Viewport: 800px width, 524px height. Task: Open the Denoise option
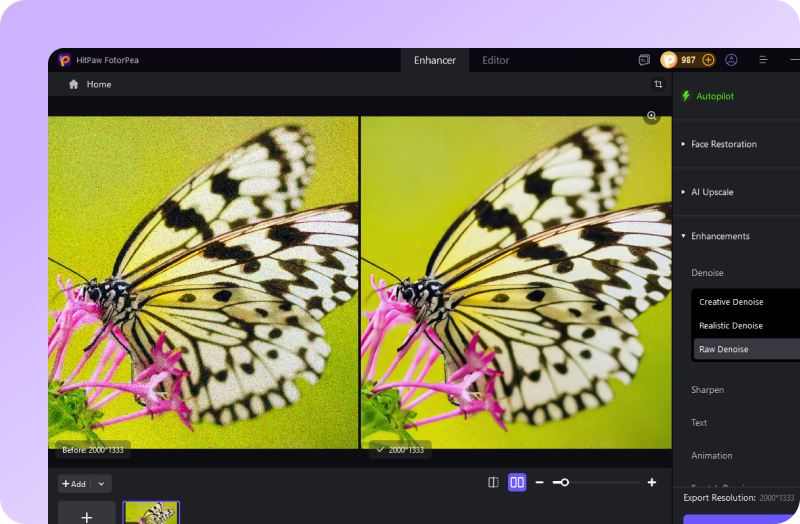[707, 273]
